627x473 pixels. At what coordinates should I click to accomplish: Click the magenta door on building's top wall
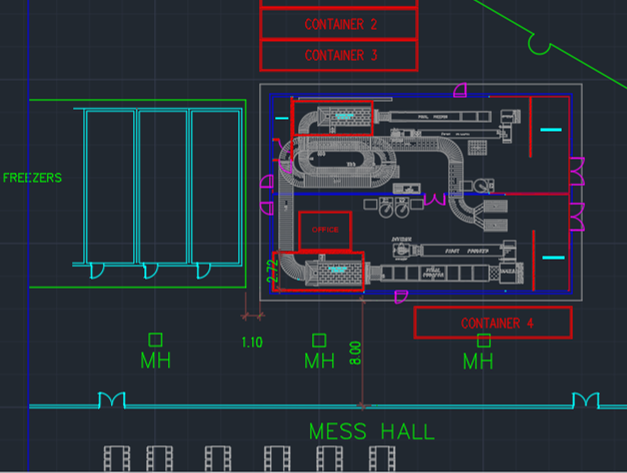pyautogui.click(x=459, y=90)
